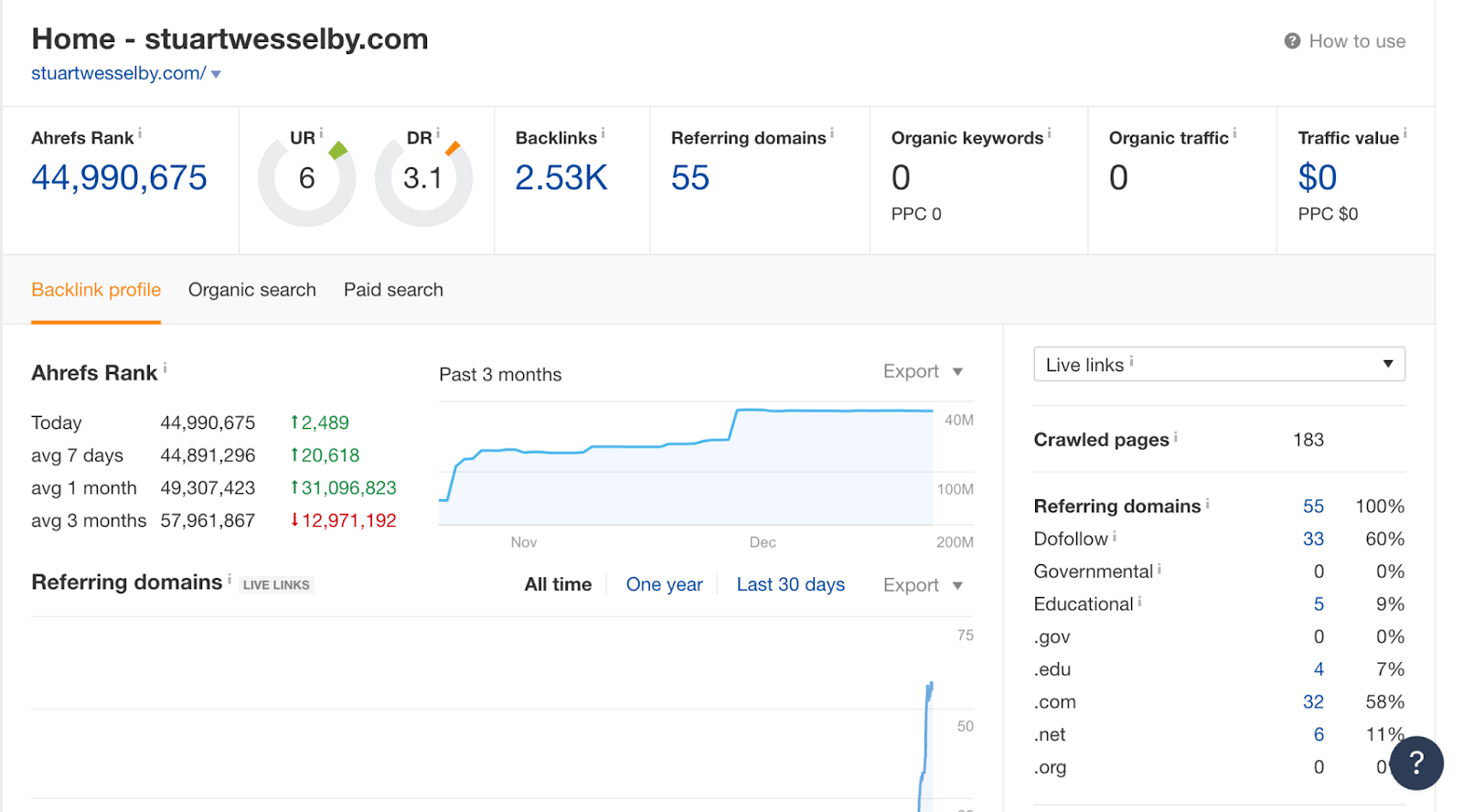The width and height of the screenshot is (1463, 812).
Task: Click the .org row label
Action: pyautogui.click(x=1050, y=768)
